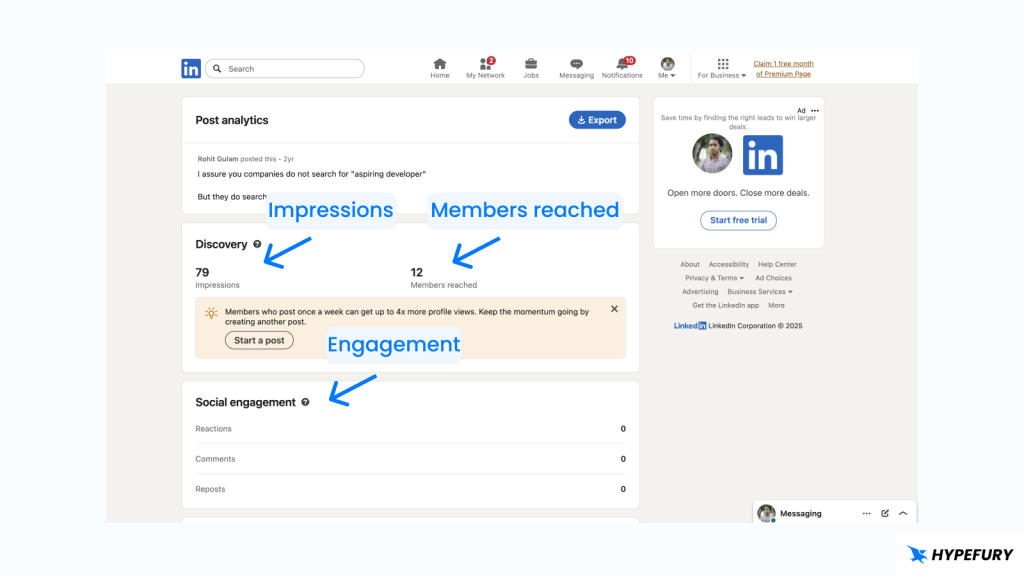Open compose new message icon
This screenshot has width=1024, height=576.
pyautogui.click(x=885, y=513)
